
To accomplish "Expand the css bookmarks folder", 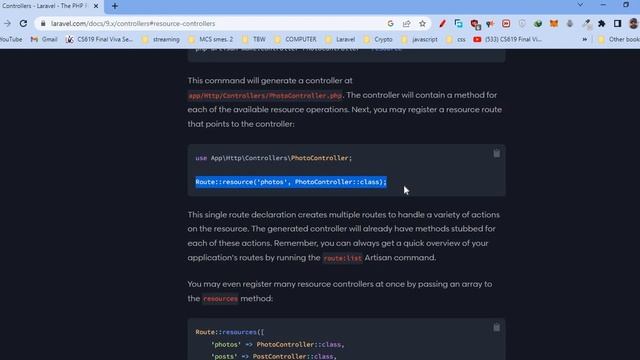I will (x=456, y=39).
